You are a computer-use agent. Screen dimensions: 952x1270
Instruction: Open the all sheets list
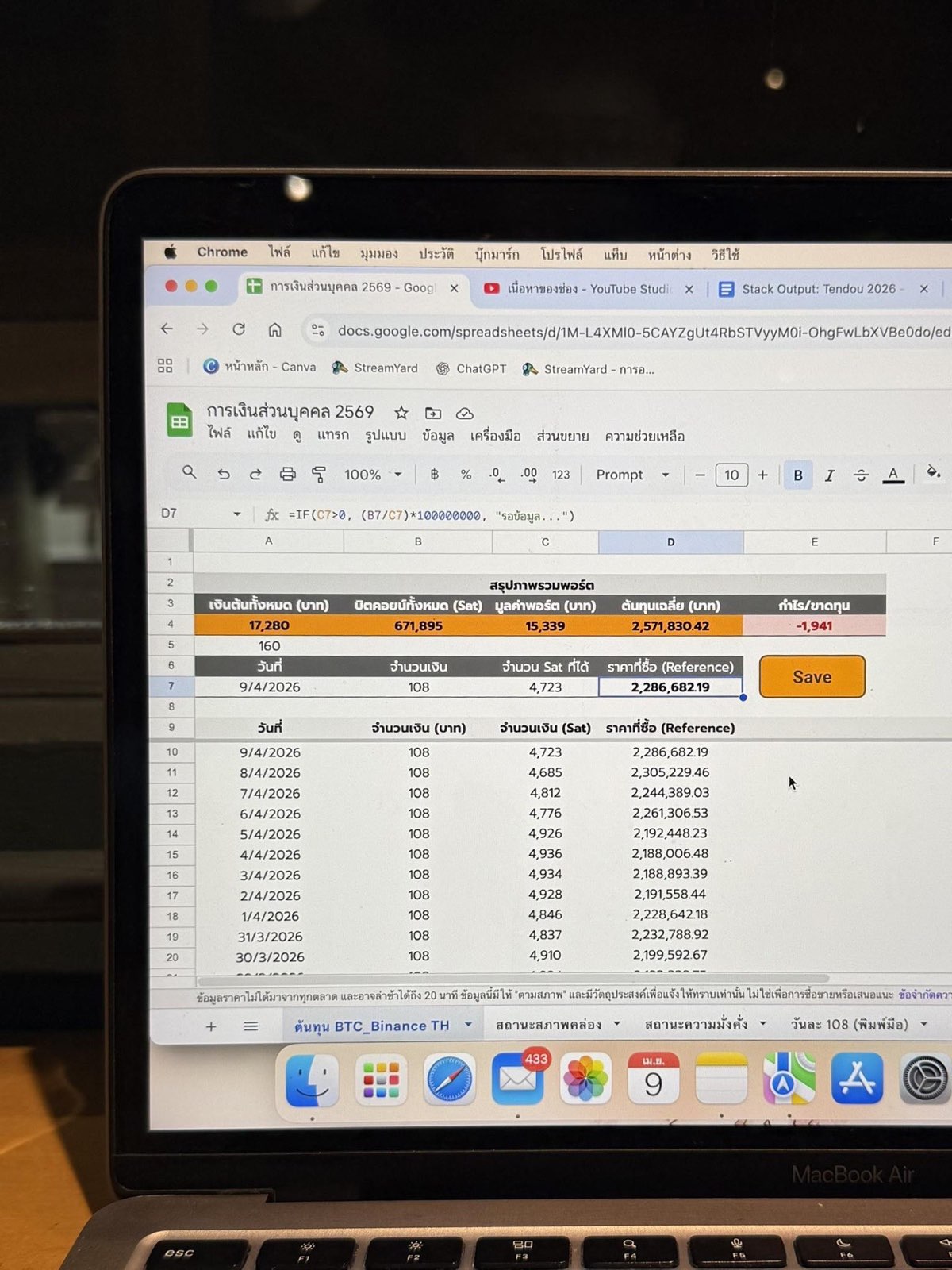[x=251, y=1026]
